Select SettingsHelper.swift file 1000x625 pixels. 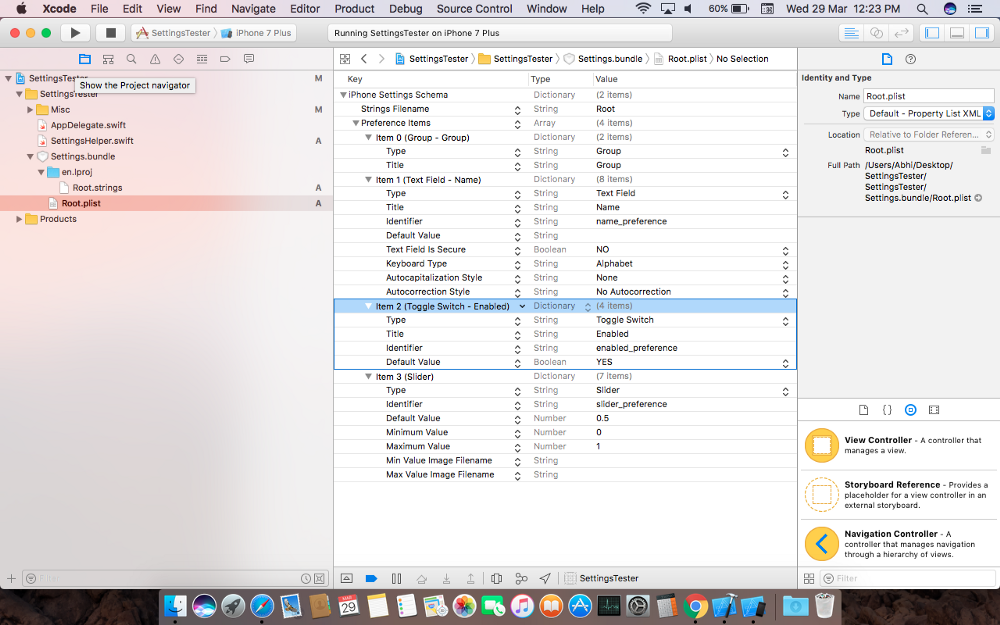point(92,141)
